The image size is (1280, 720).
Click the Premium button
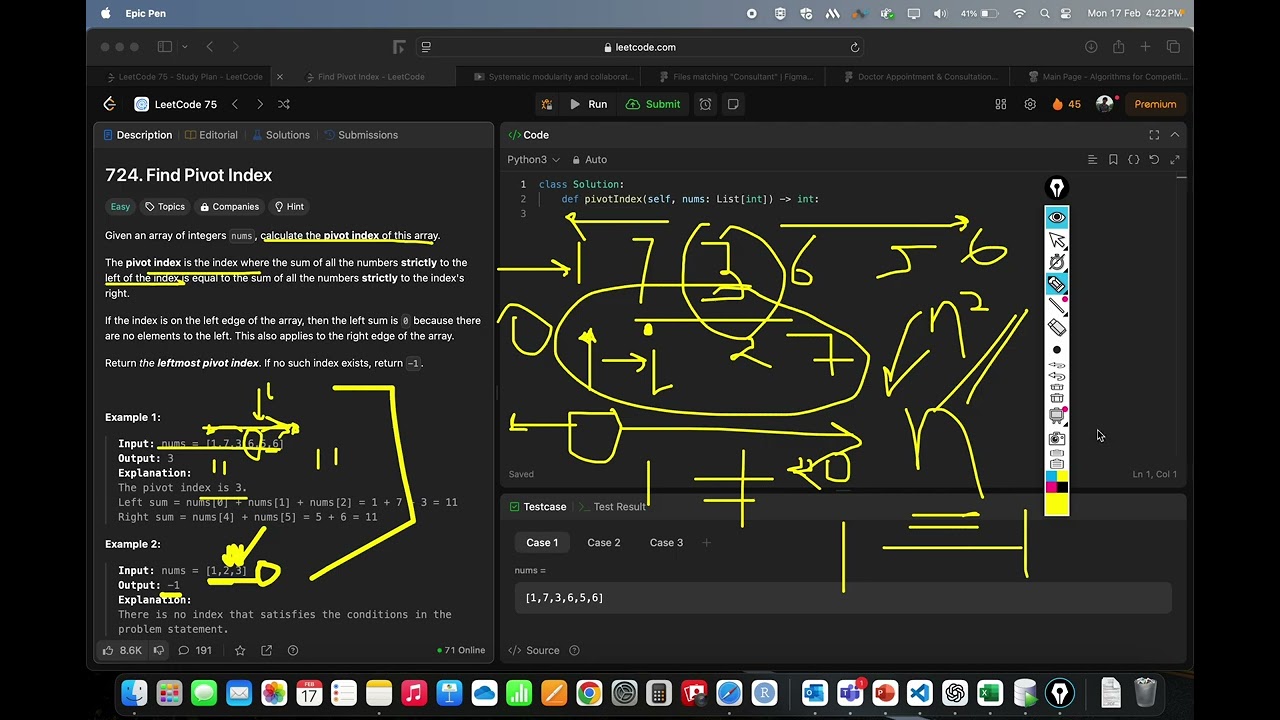coord(1155,104)
